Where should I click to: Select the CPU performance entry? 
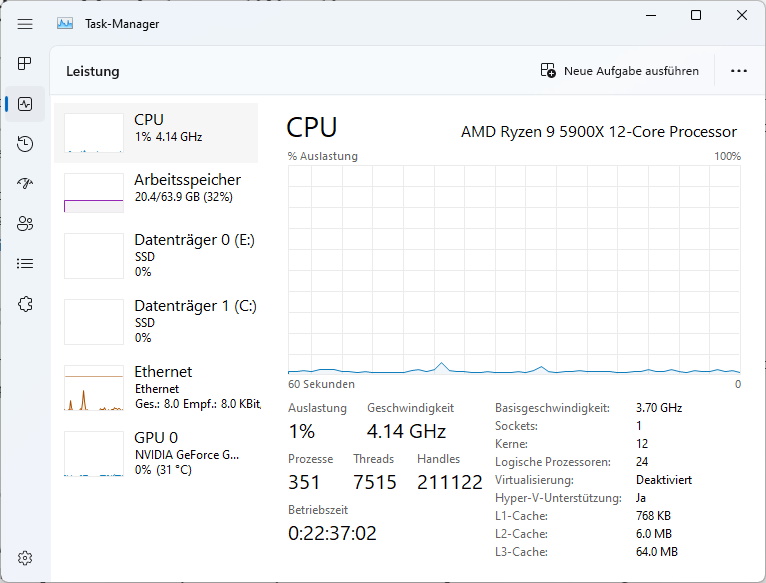156,132
